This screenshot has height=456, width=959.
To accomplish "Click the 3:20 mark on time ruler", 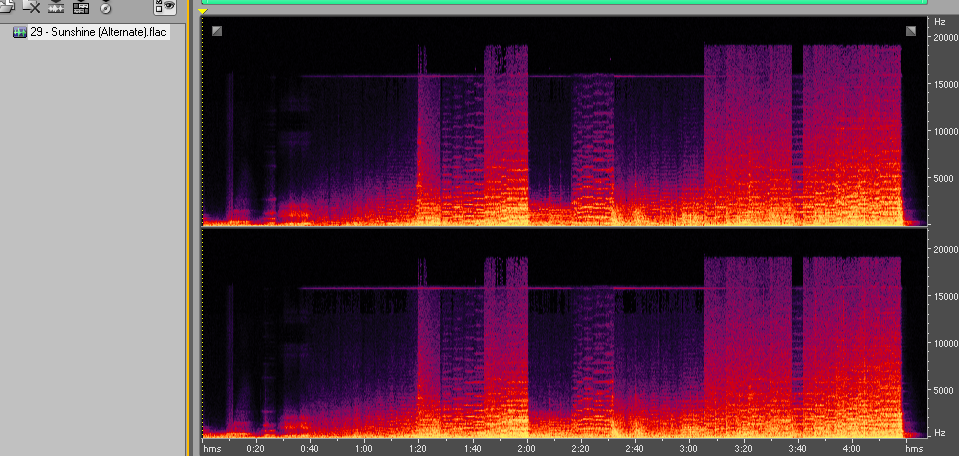I will (x=744, y=449).
